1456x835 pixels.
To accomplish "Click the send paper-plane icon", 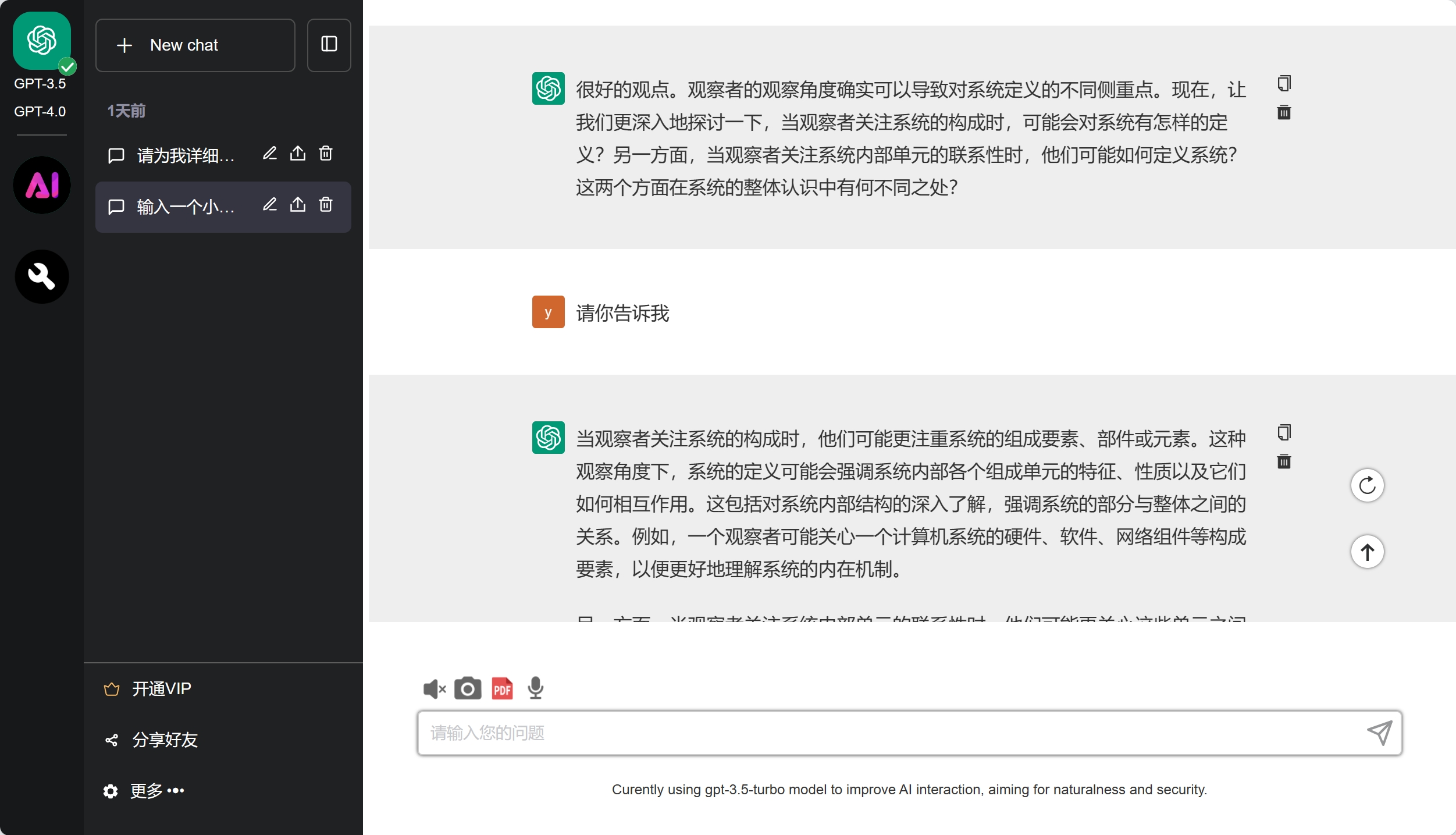I will pos(1379,733).
